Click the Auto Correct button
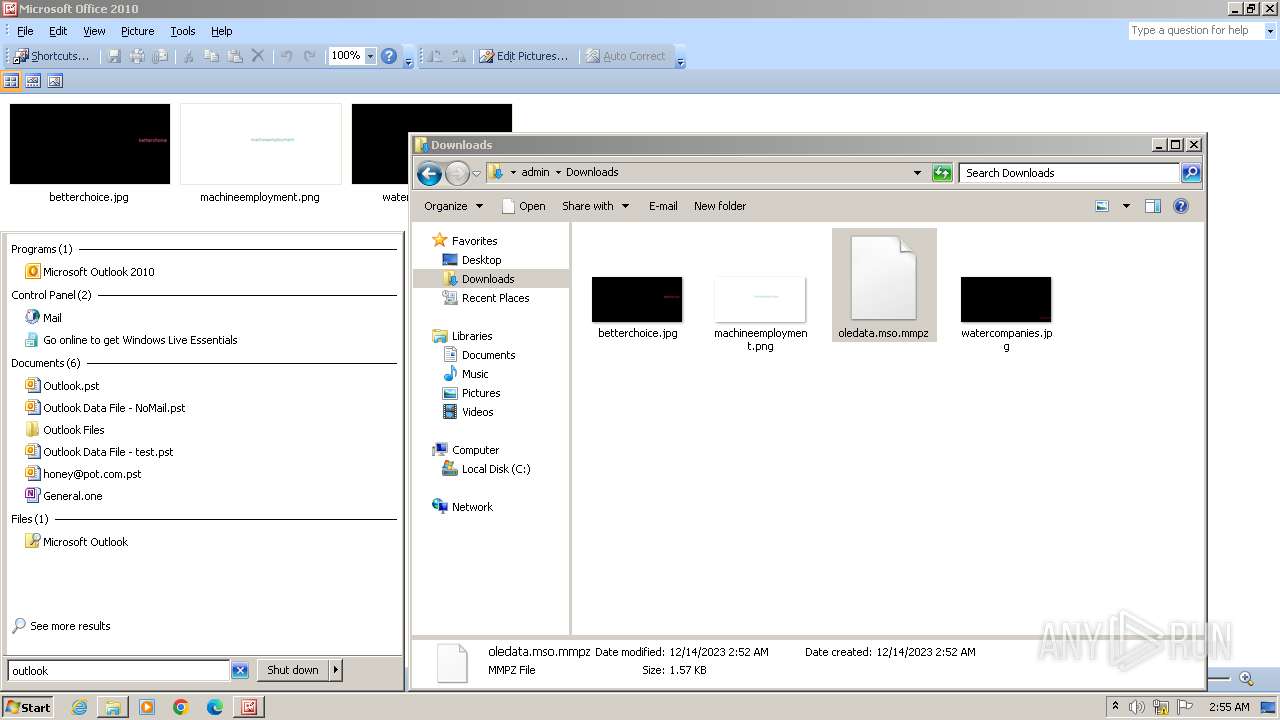1280x720 pixels. coord(626,56)
